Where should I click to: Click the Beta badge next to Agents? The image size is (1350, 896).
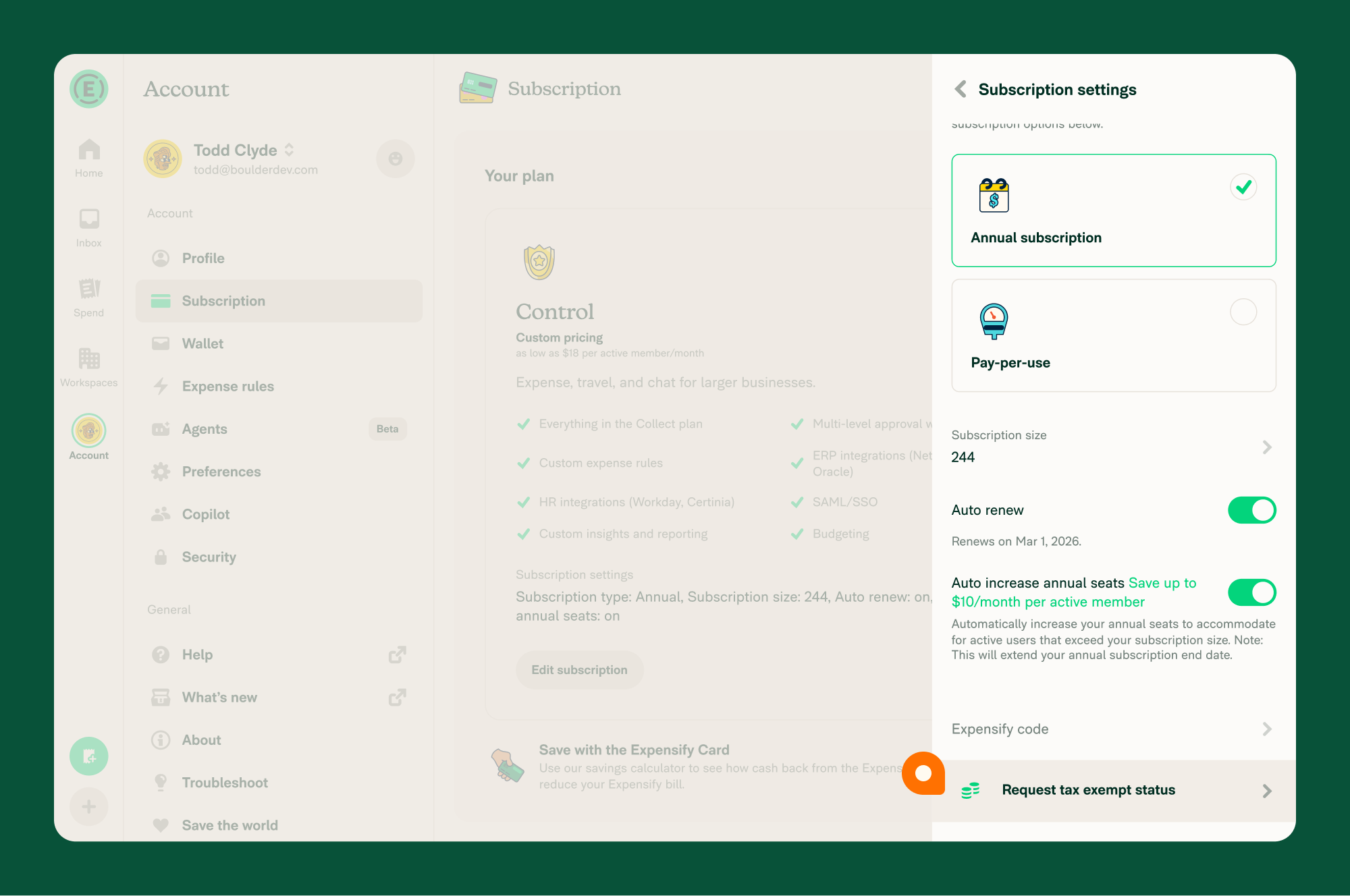click(x=387, y=429)
